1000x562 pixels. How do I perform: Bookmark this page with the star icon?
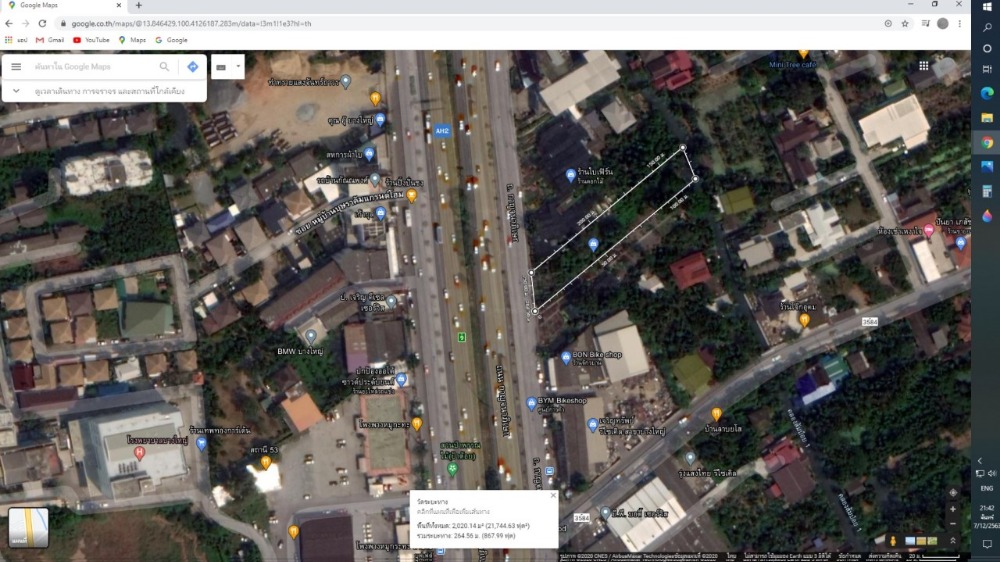click(905, 23)
